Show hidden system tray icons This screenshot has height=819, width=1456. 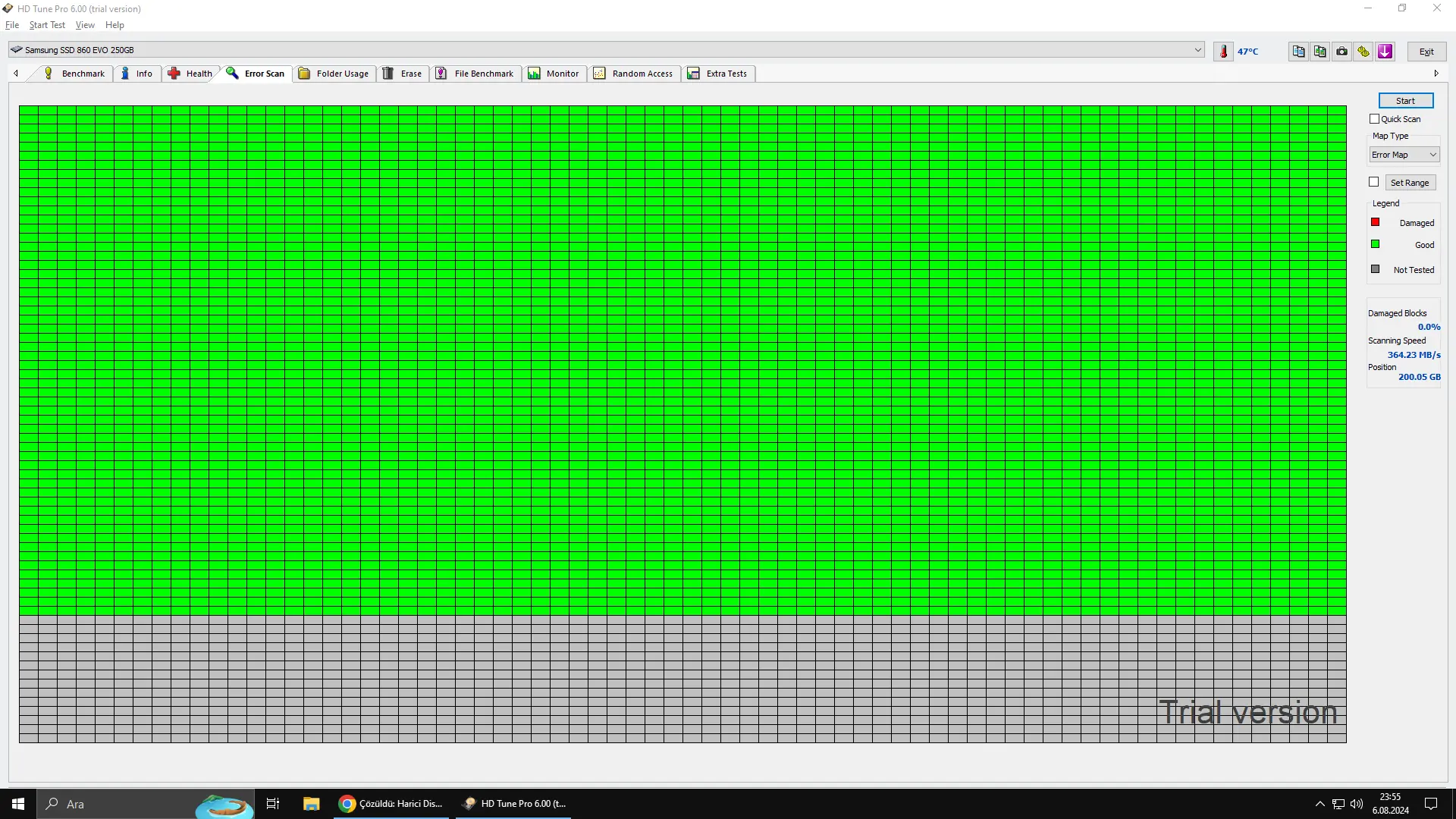(x=1319, y=804)
